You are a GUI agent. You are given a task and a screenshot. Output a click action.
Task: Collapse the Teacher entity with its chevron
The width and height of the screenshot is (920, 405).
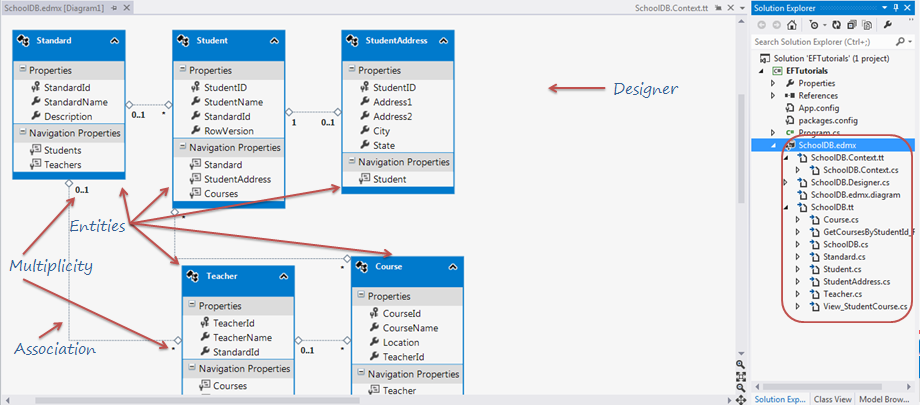pyautogui.click(x=284, y=276)
